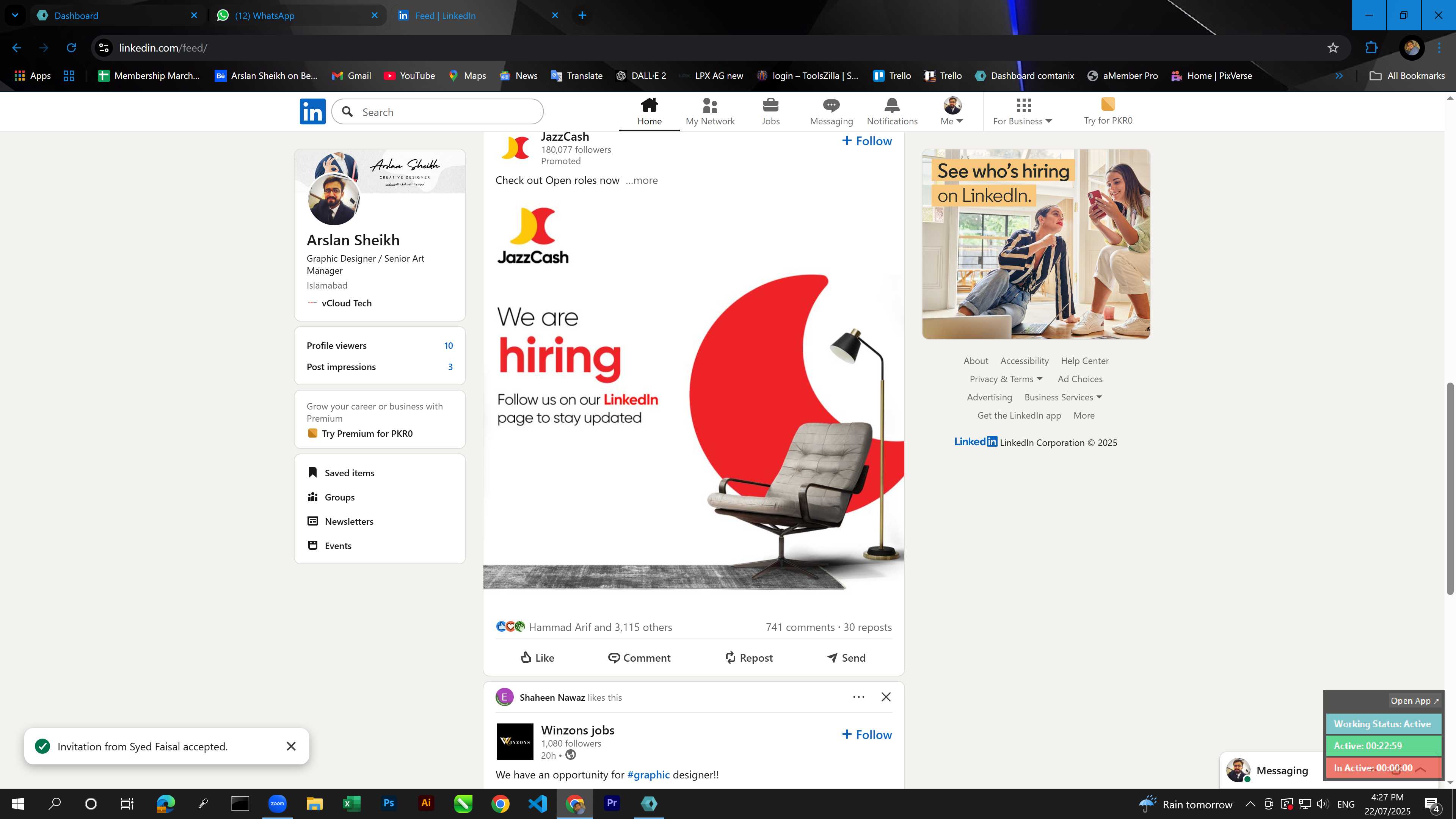Show hidden system tray icons
1456x819 pixels.
[x=1250, y=804]
